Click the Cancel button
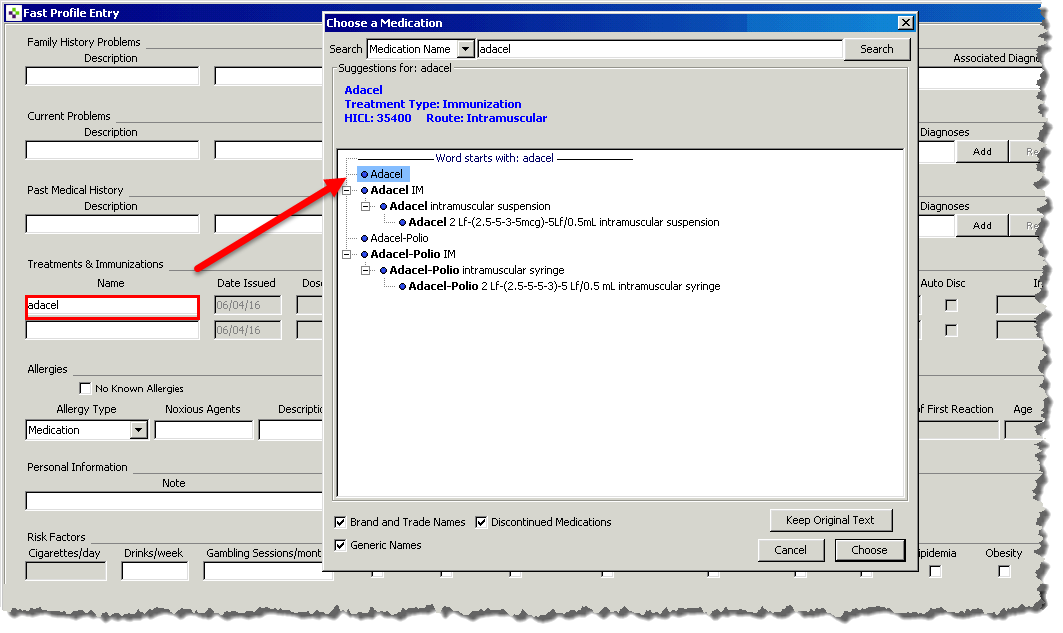 click(790, 550)
